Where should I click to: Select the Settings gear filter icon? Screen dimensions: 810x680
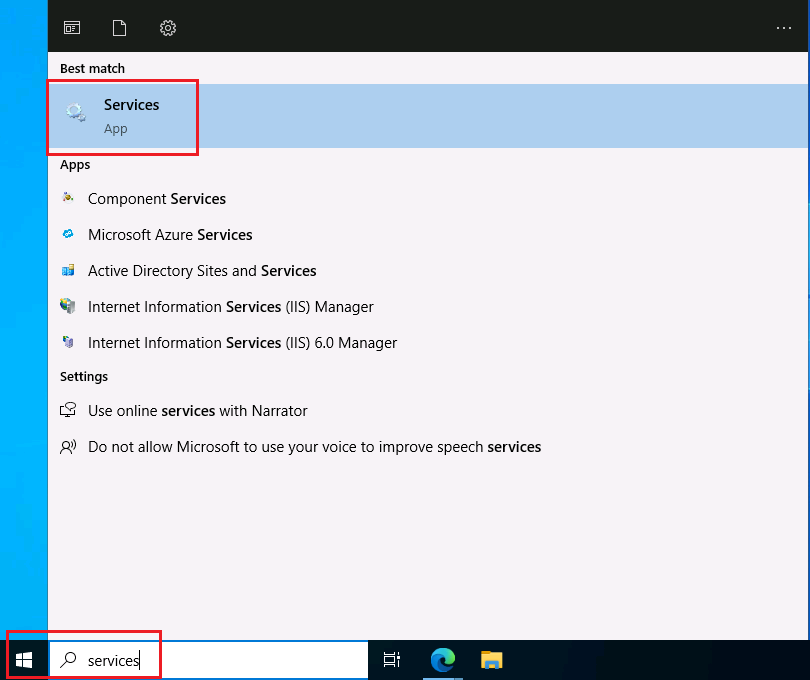pyautogui.click(x=167, y=27)
